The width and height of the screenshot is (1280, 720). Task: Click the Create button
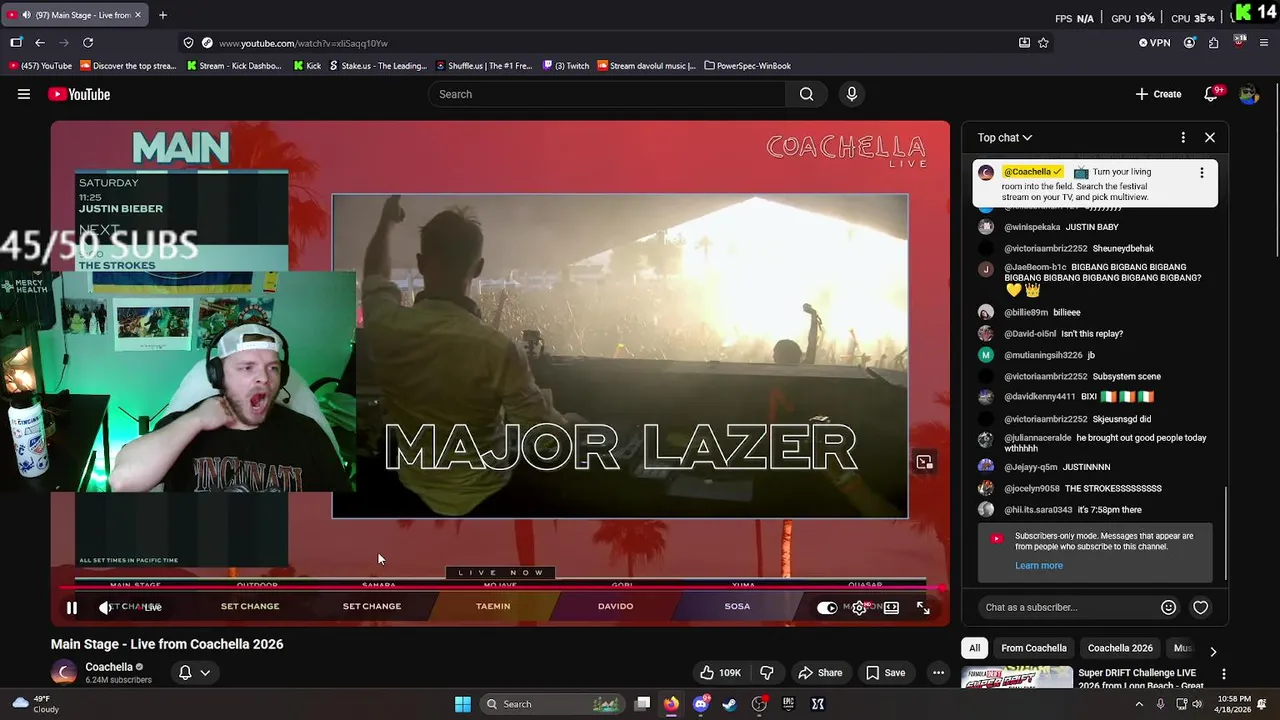point(1159,94)
